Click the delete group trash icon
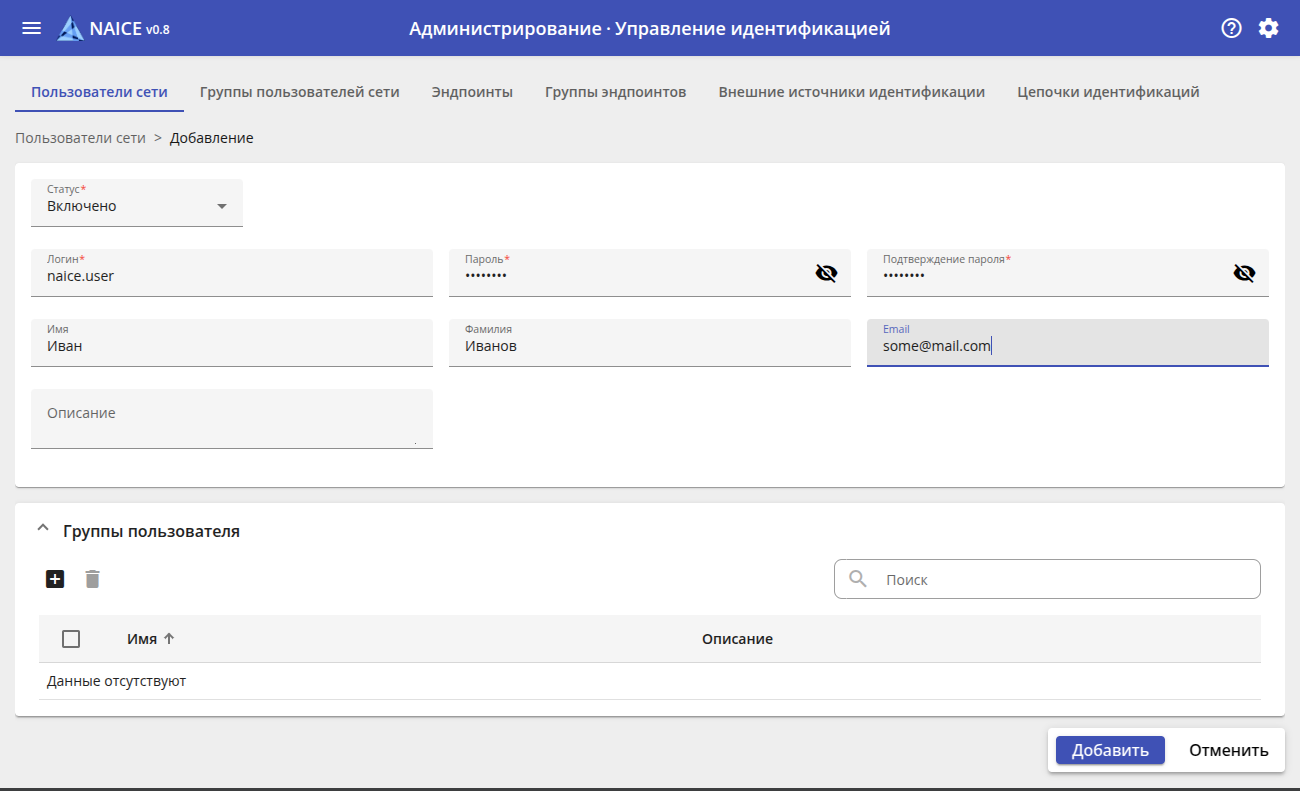 pos(93,579)
